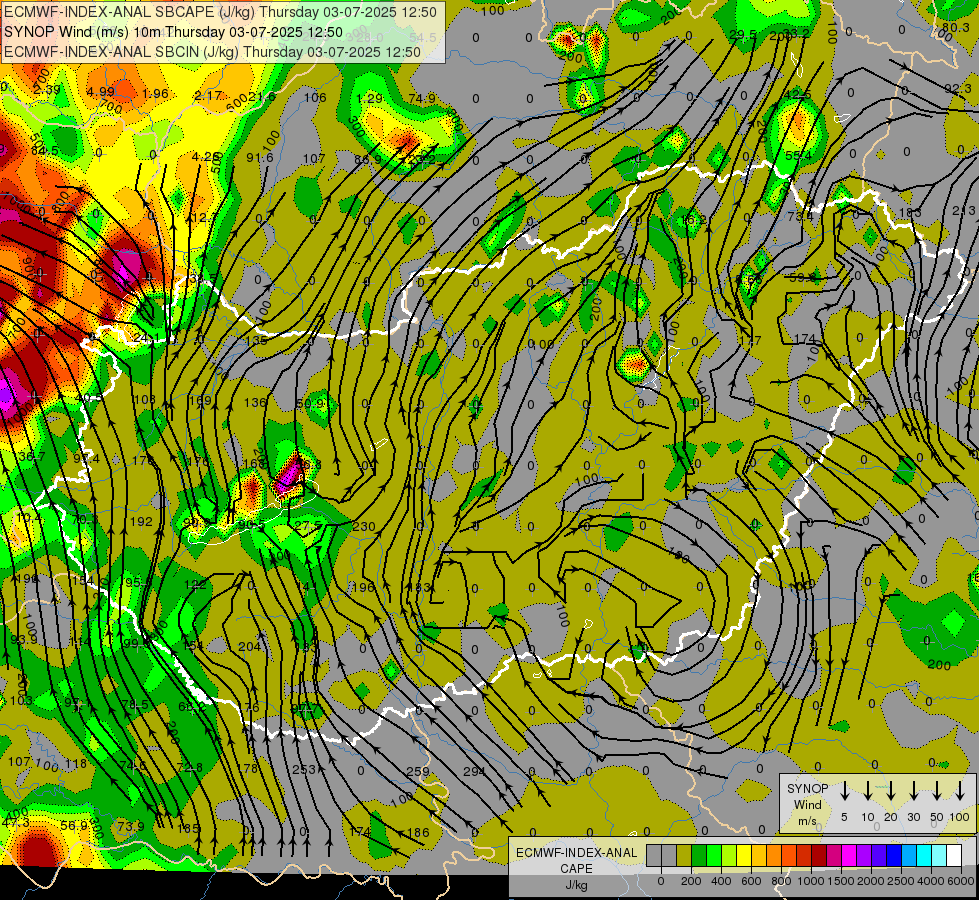Click the map value 169
The height and width of the screenshot is (900, 979).
[200, 400]
